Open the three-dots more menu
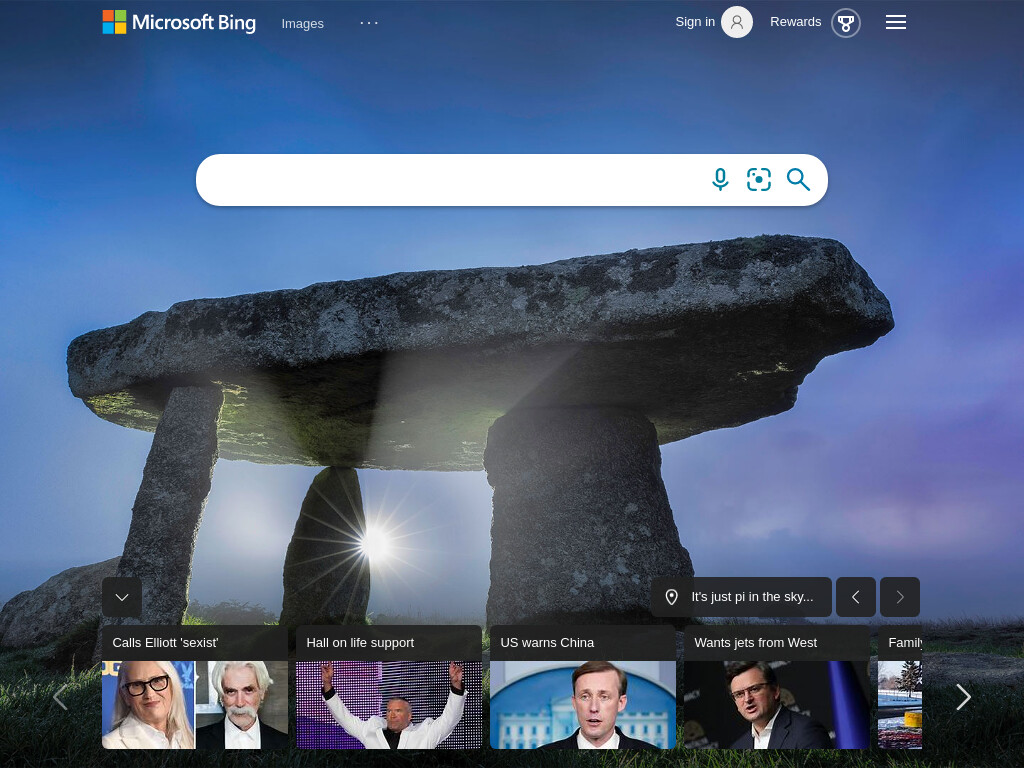The image size is (1024, 768). [x=369, y=23]
